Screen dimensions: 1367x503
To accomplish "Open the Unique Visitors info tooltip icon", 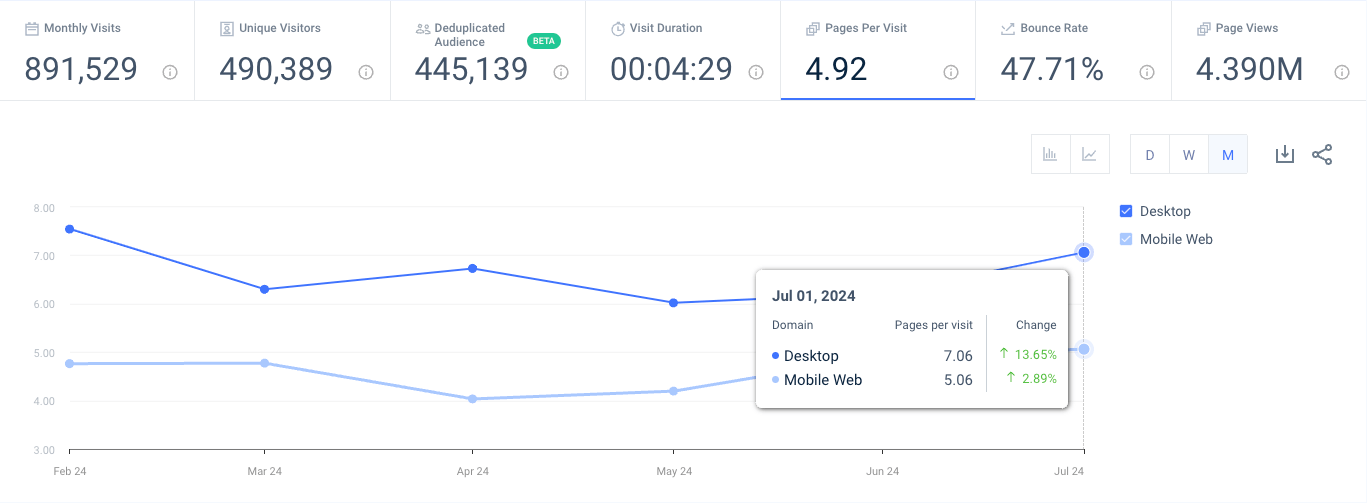I will tap(366, 72).
